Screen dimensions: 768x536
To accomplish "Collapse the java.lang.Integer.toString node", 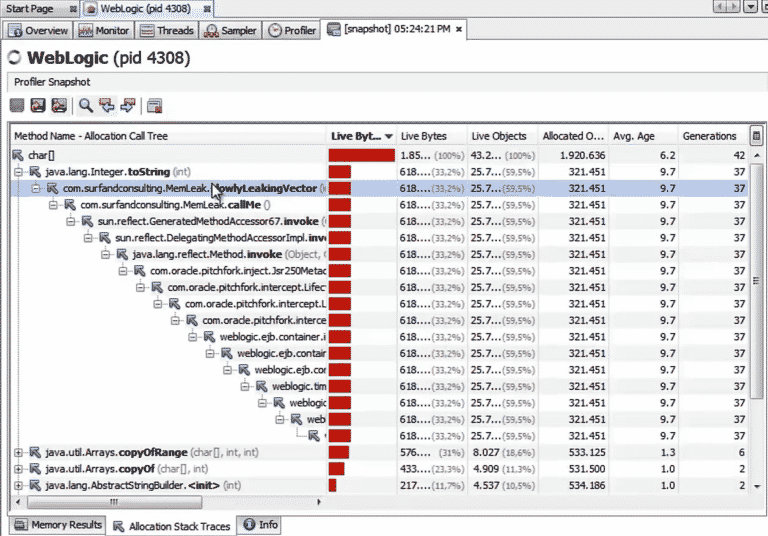I will 18,172.
